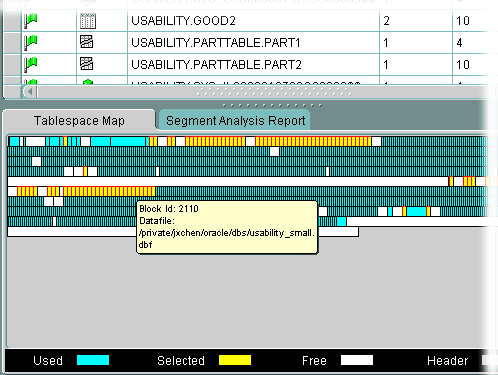Click the horizontal scrollbar left arrow
This screenshot has width=498, height=375.
(30, 91)
